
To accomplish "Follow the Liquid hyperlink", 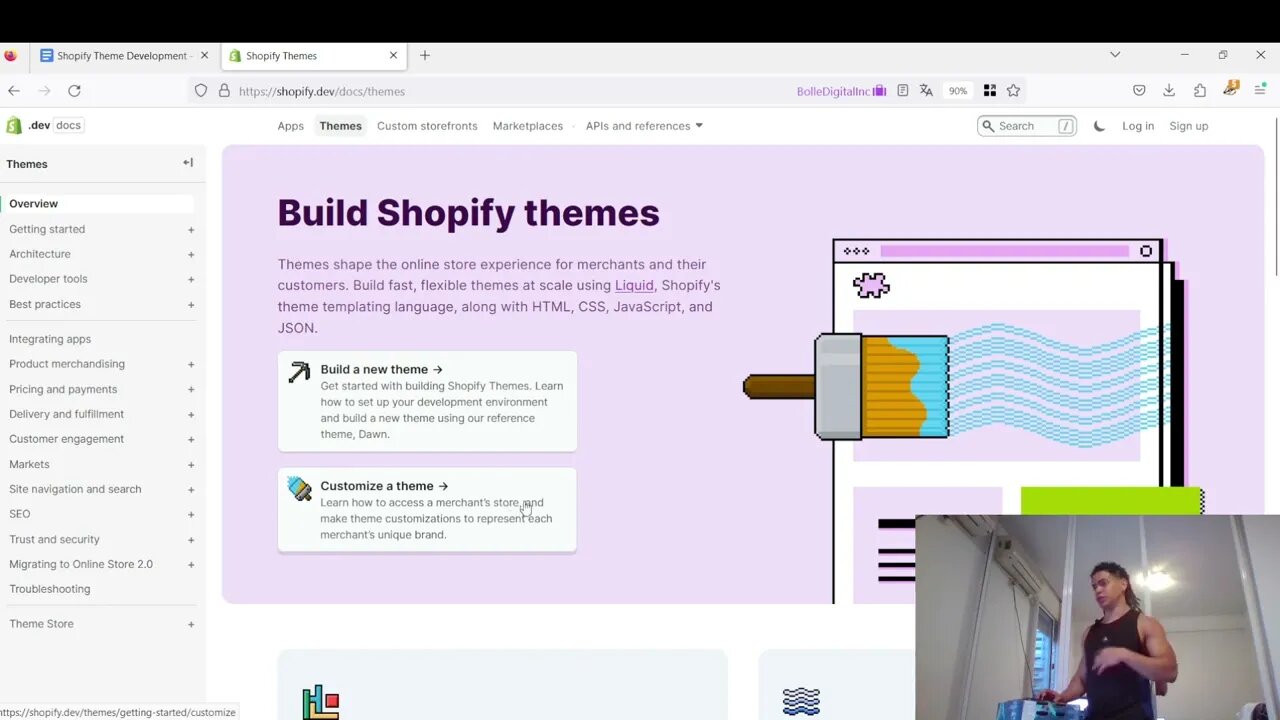I will pyautogui.click(x=634, y=285).
